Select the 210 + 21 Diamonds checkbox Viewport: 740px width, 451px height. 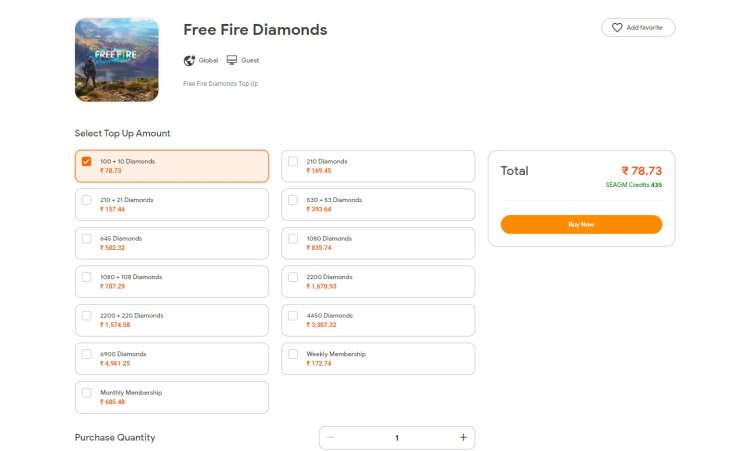pos(86,200)
